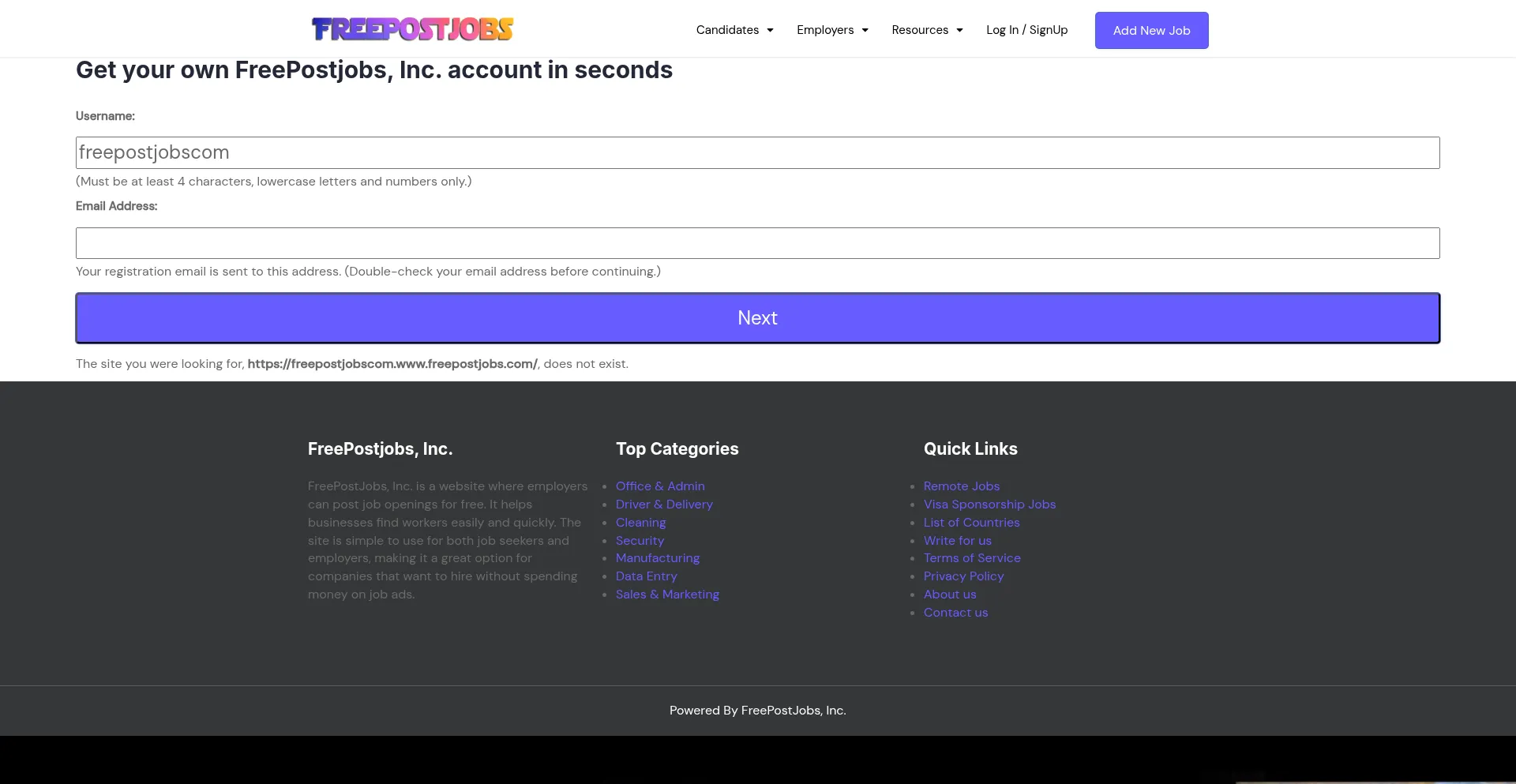The height and width of the screenshot is (784, 1516).
Task: Click the 'Must be at least 4 characters' hint
Action: [x=274, y=182]
